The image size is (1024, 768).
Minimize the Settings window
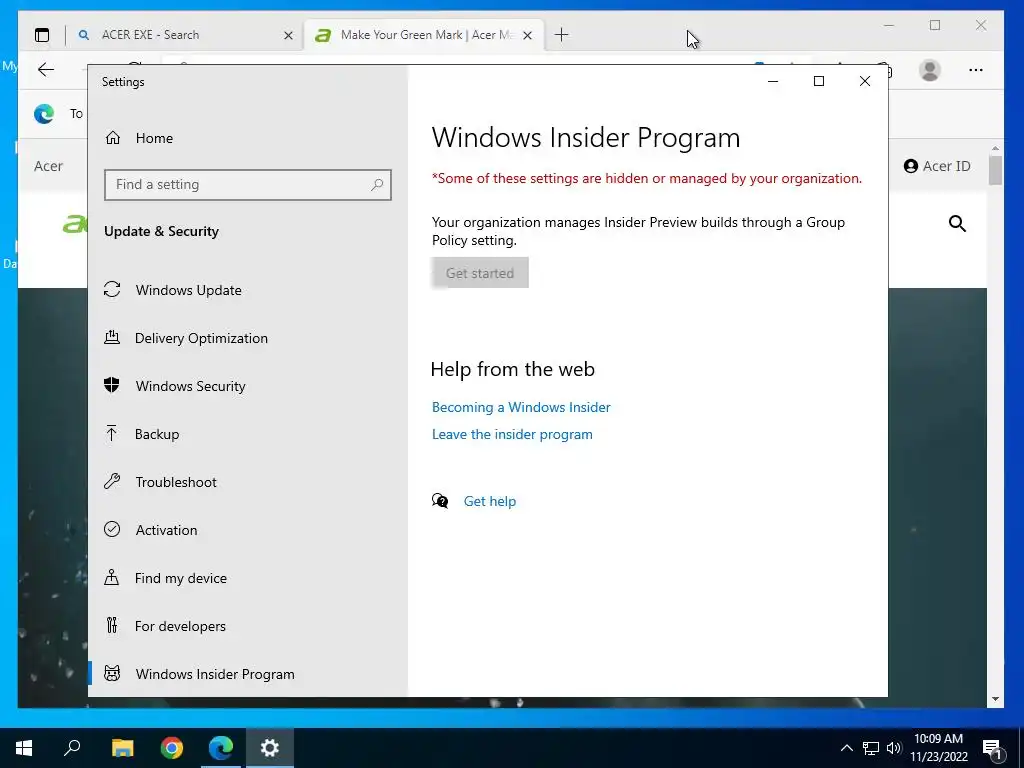[x=773, y=81]
